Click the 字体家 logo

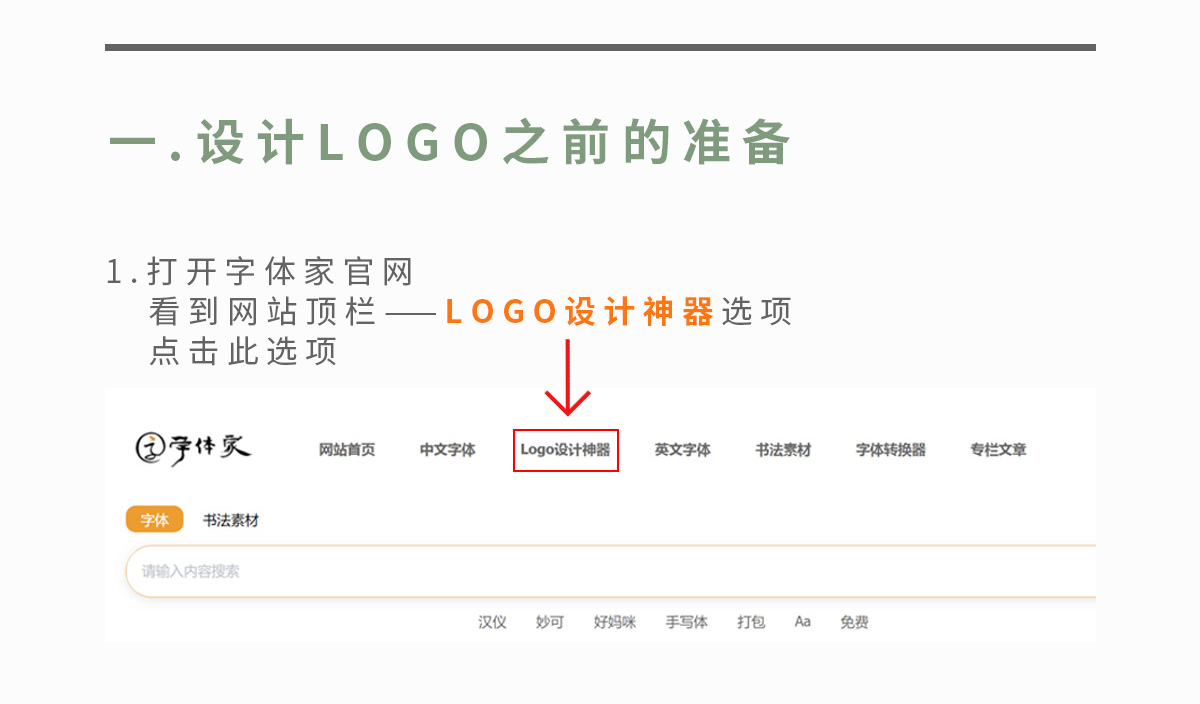click(x=193, y=450)
